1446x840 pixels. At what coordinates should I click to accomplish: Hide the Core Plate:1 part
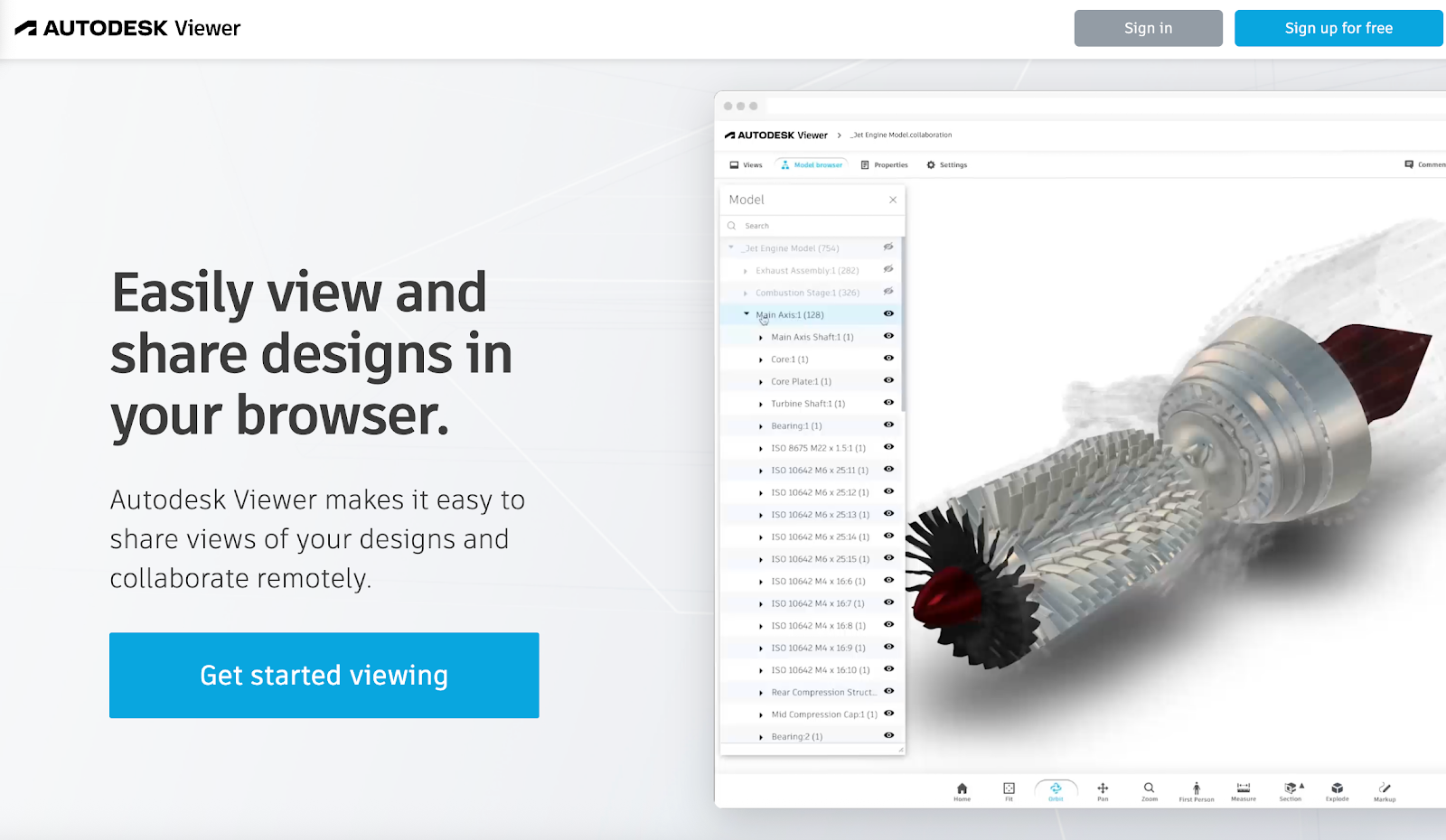pyautogui.click(x=888, y=380)
